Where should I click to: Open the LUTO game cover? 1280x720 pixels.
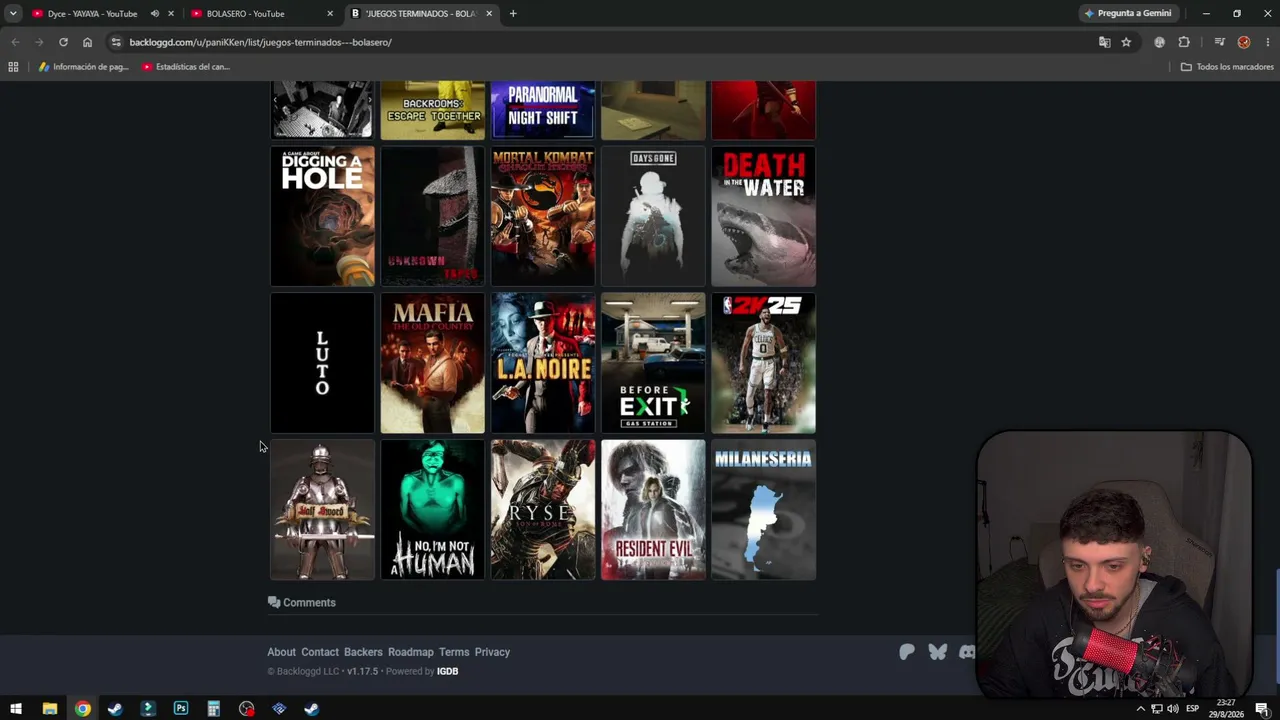(x=322, y=363)
